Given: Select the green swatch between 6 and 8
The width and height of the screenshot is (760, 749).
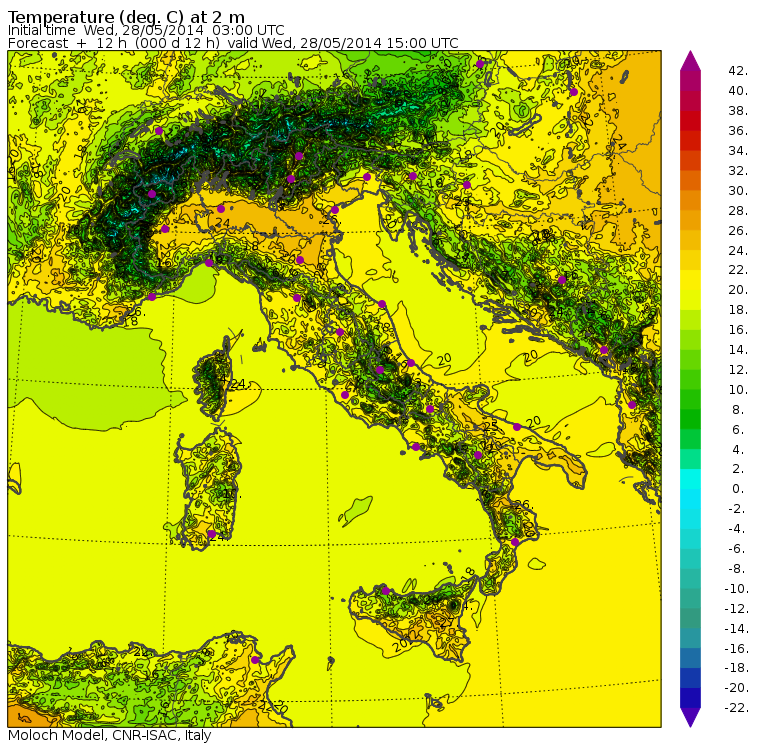Looking at the screenshot, I should (x=690, y=419).
